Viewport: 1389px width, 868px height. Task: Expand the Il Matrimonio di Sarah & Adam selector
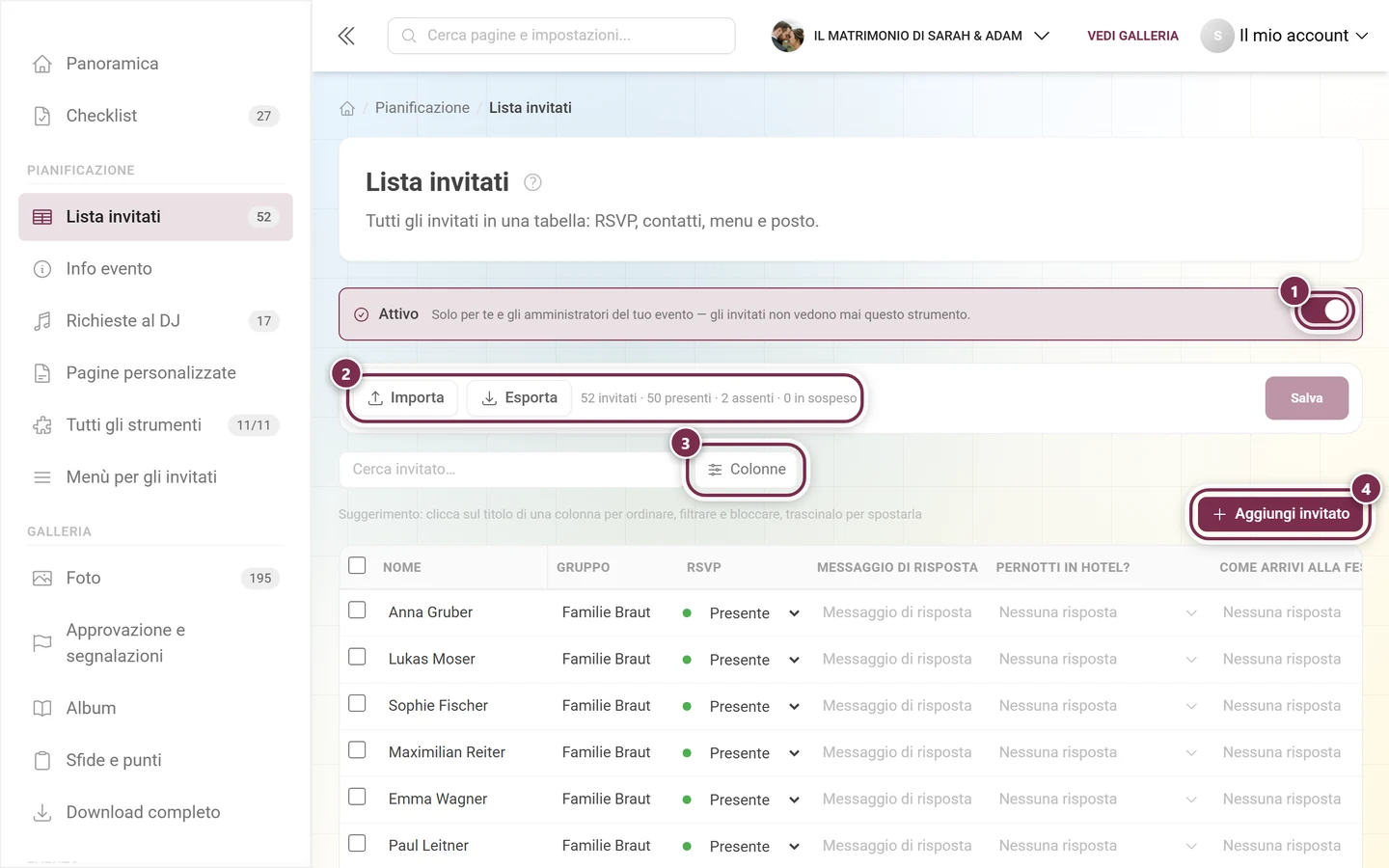[x=911, y=36]
